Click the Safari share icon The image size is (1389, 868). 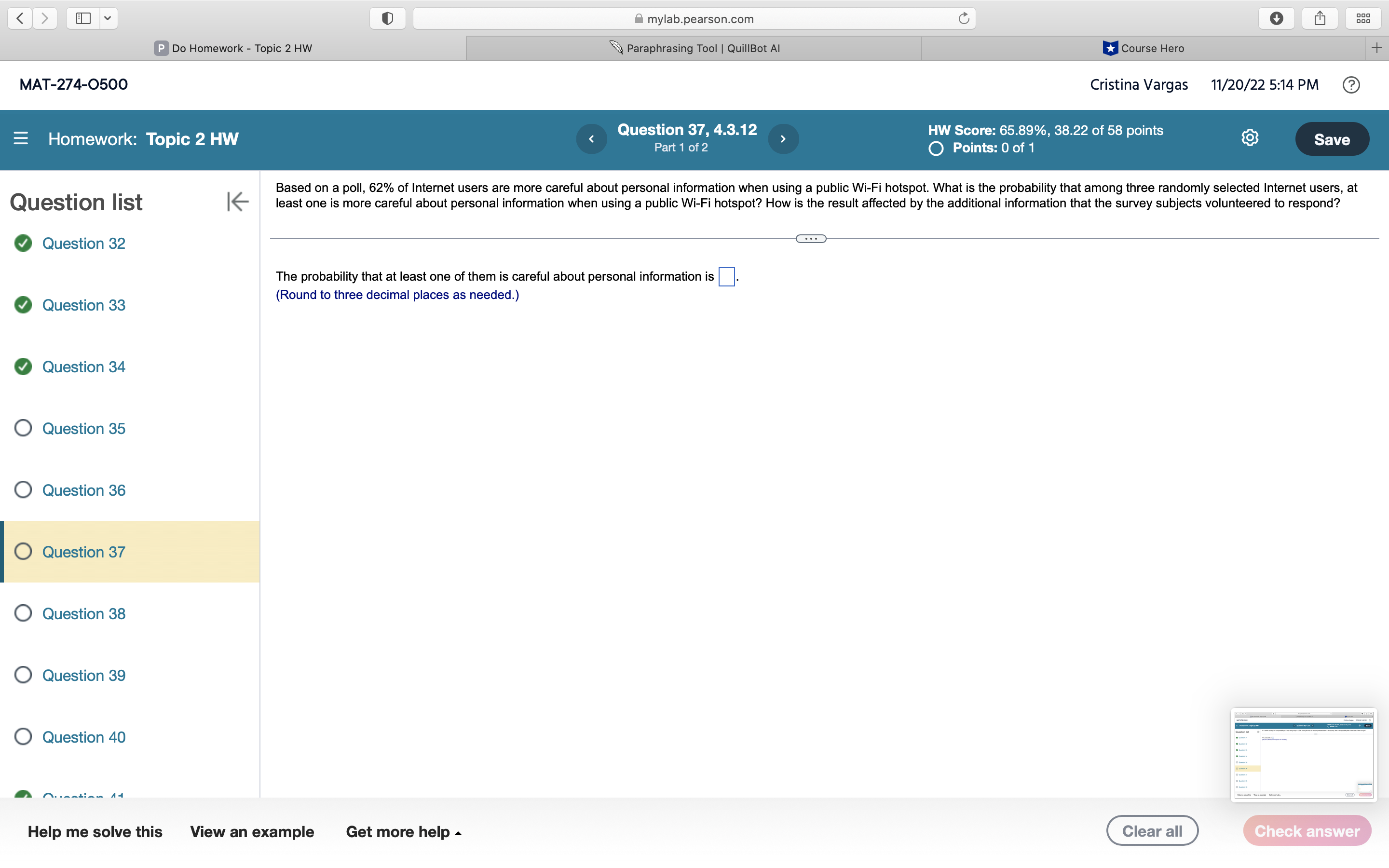pos(1320,18)
